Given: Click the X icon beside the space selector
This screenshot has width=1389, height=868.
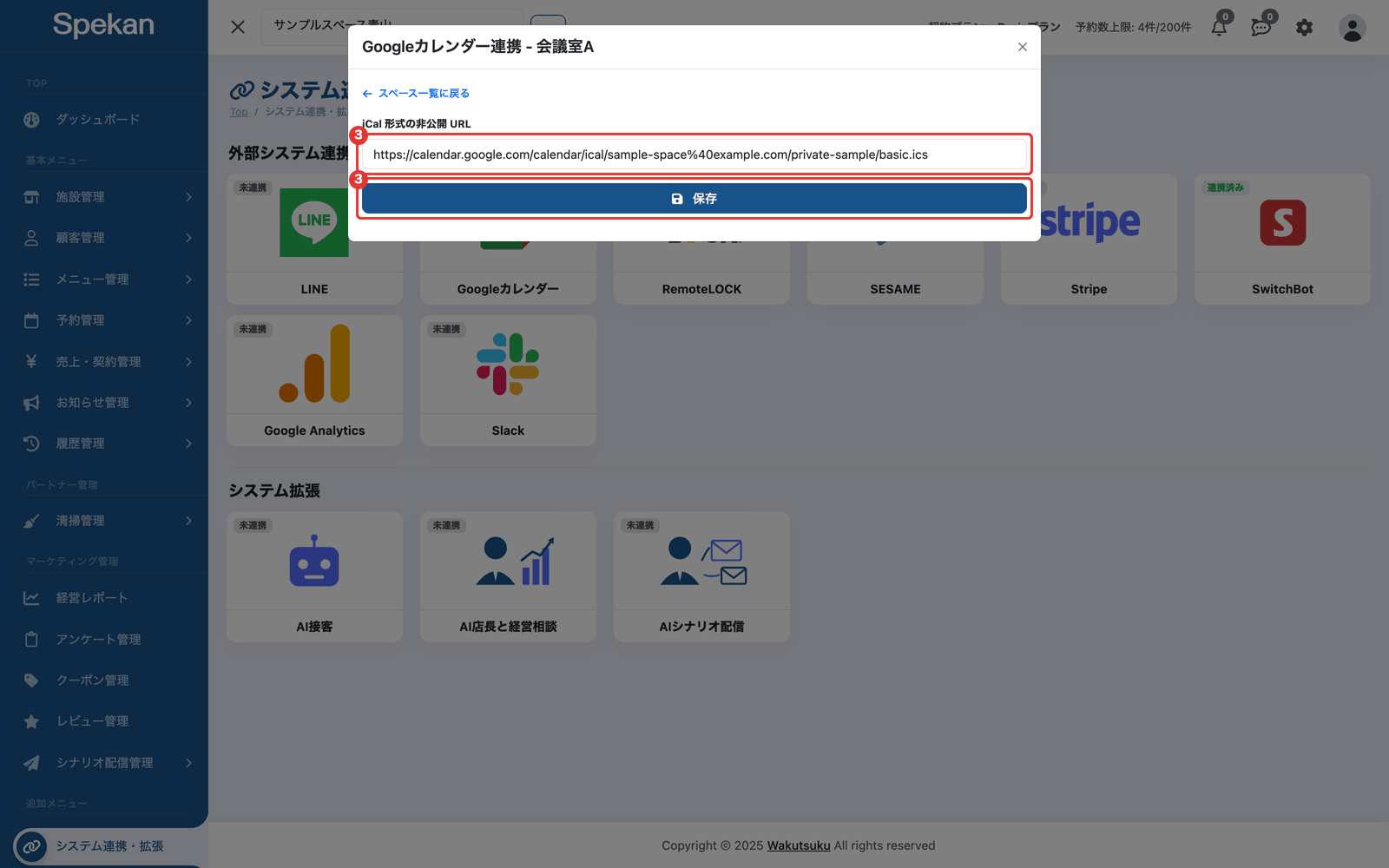Looking at the screenshot, I should point(238,27).
